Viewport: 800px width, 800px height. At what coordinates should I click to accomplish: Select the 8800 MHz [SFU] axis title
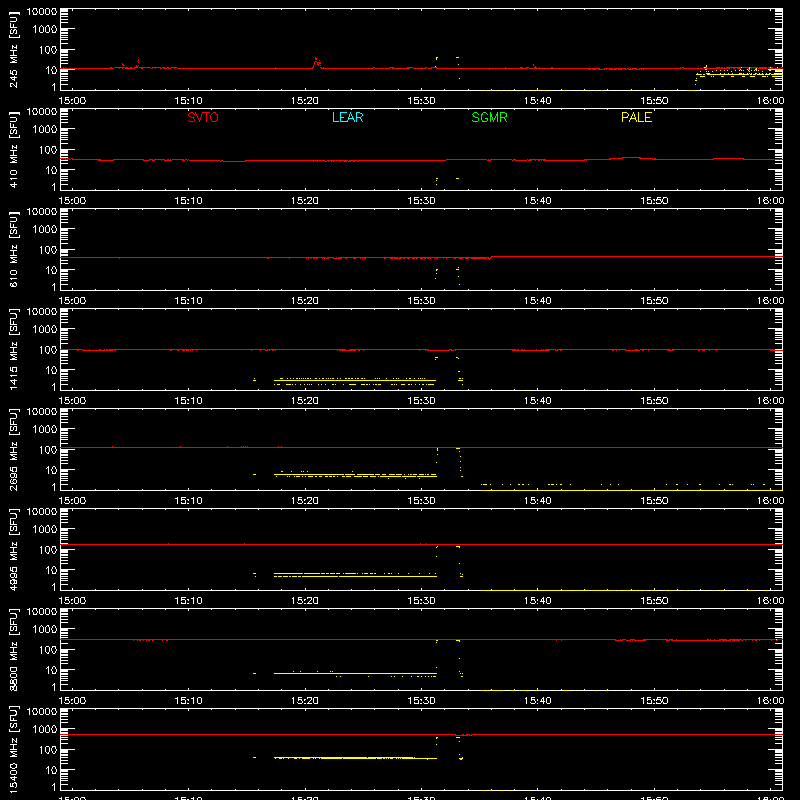pyautogui.click(x=14, y=649)
